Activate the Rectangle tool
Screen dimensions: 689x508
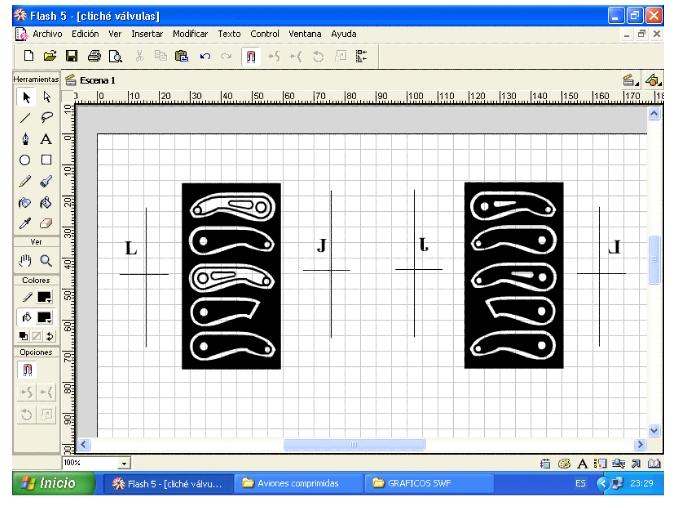[x=46, y=160]
